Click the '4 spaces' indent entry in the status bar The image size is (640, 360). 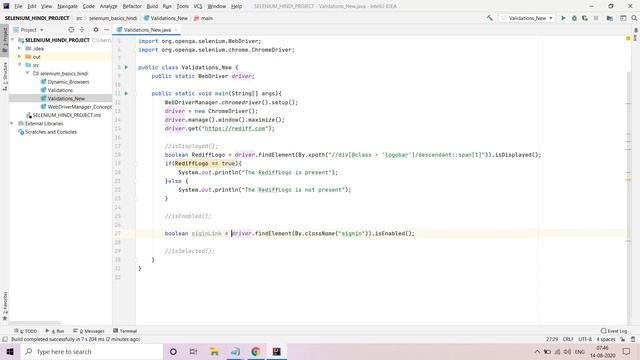[606, 339]
